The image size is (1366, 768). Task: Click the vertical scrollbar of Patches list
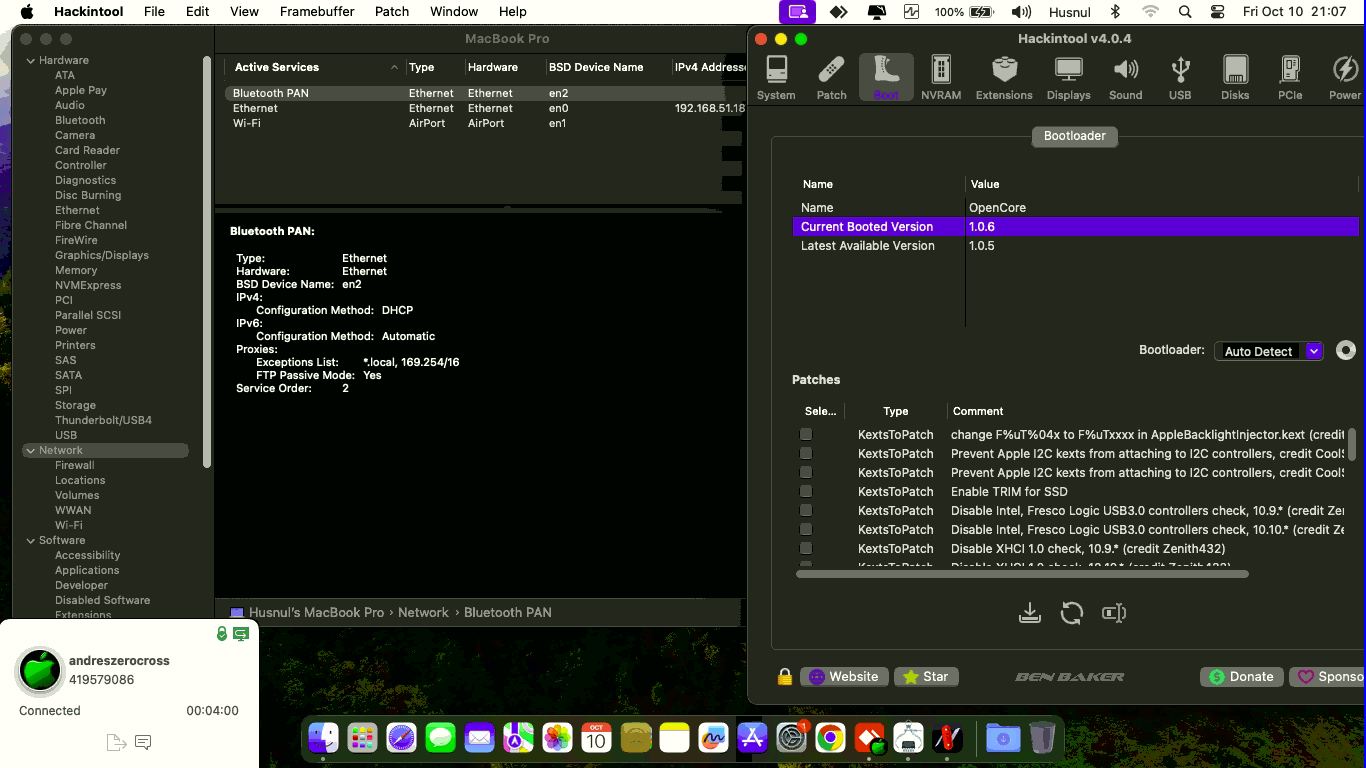pyautogui.click(x=1352, y=444)
